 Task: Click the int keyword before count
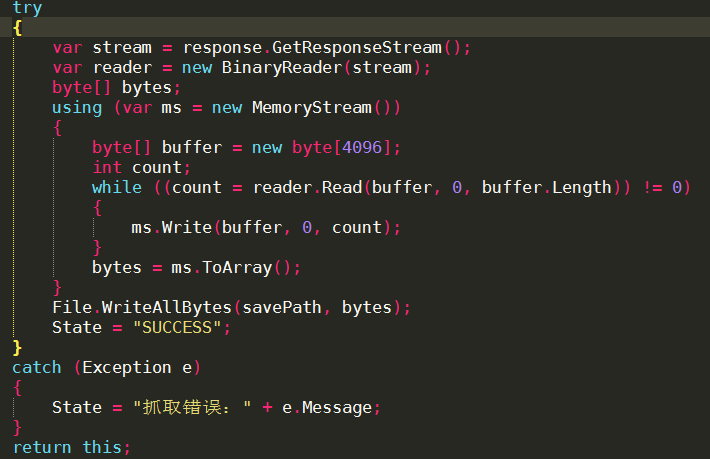point(107,167)
